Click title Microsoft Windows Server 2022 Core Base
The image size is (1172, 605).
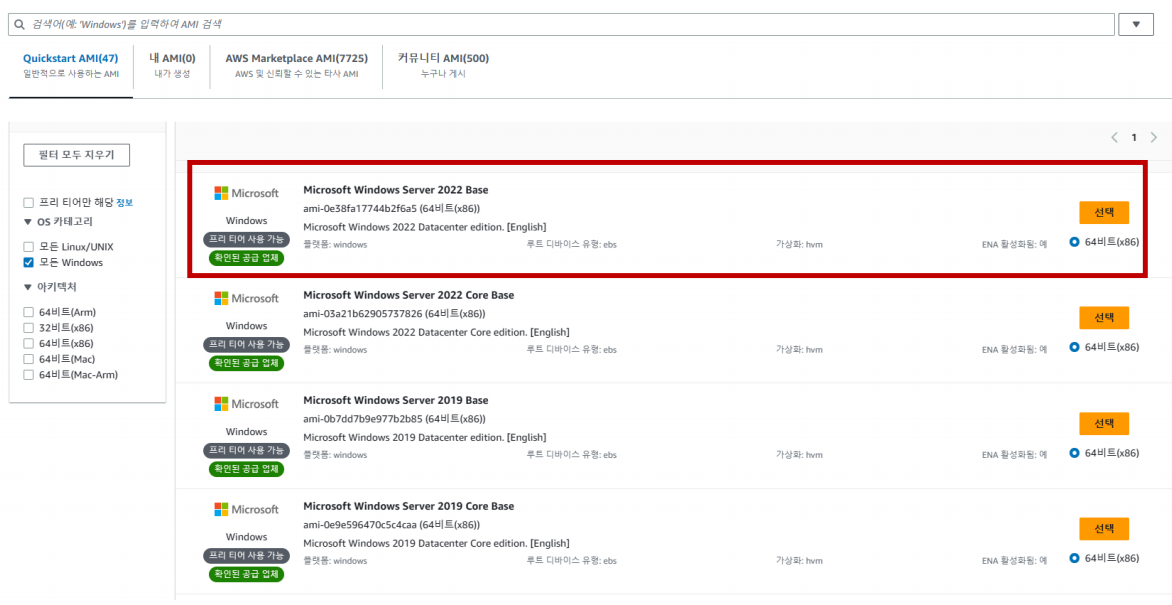pos(409,295)
